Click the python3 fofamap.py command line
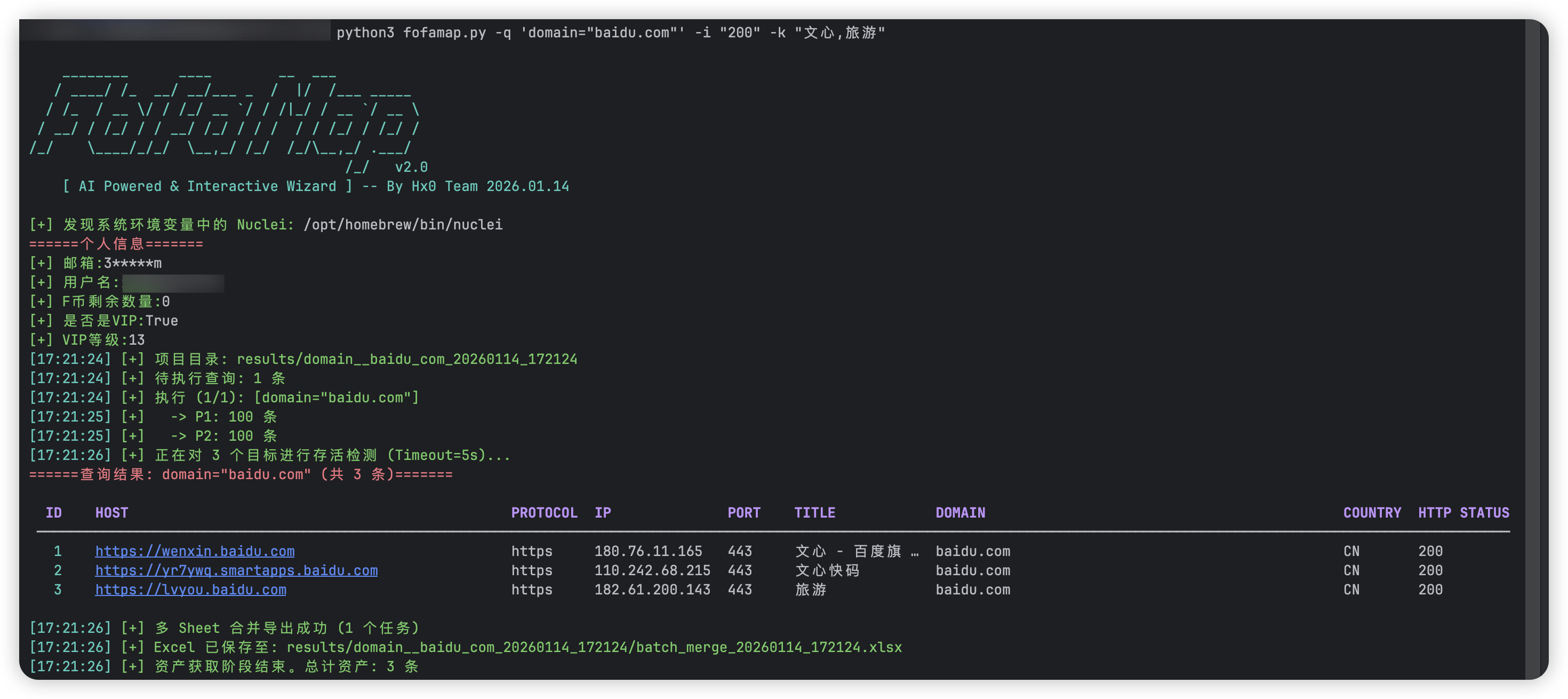Viewport: 1568px width, 699px height. [610, 32]
